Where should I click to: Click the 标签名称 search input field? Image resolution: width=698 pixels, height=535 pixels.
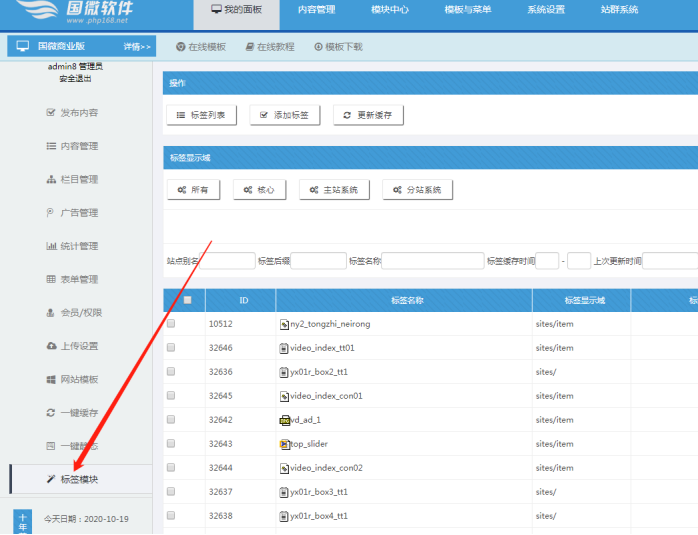pyautogui.click(x=432, y=261)
